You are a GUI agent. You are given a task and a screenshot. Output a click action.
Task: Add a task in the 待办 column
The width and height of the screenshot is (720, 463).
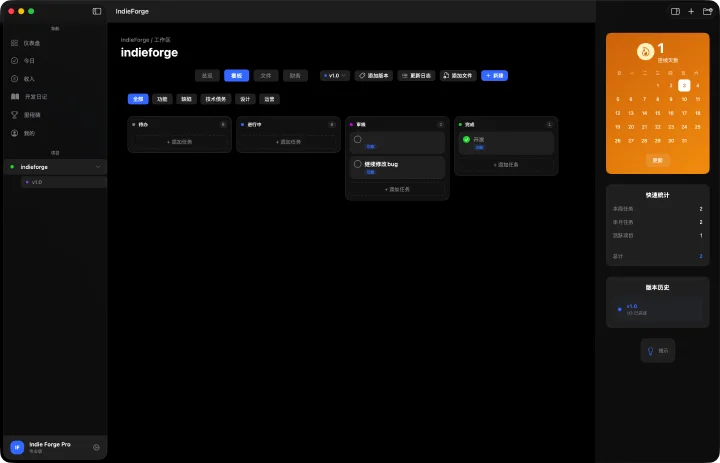point(180,142)
